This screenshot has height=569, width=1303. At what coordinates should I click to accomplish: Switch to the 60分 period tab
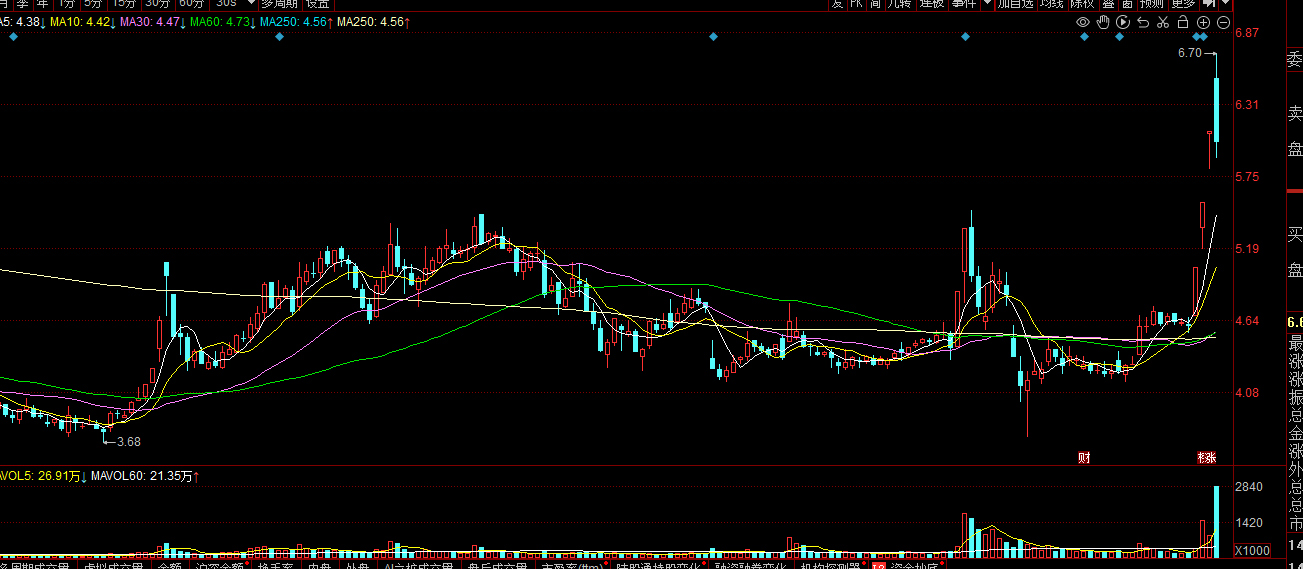tap(192, 4)
